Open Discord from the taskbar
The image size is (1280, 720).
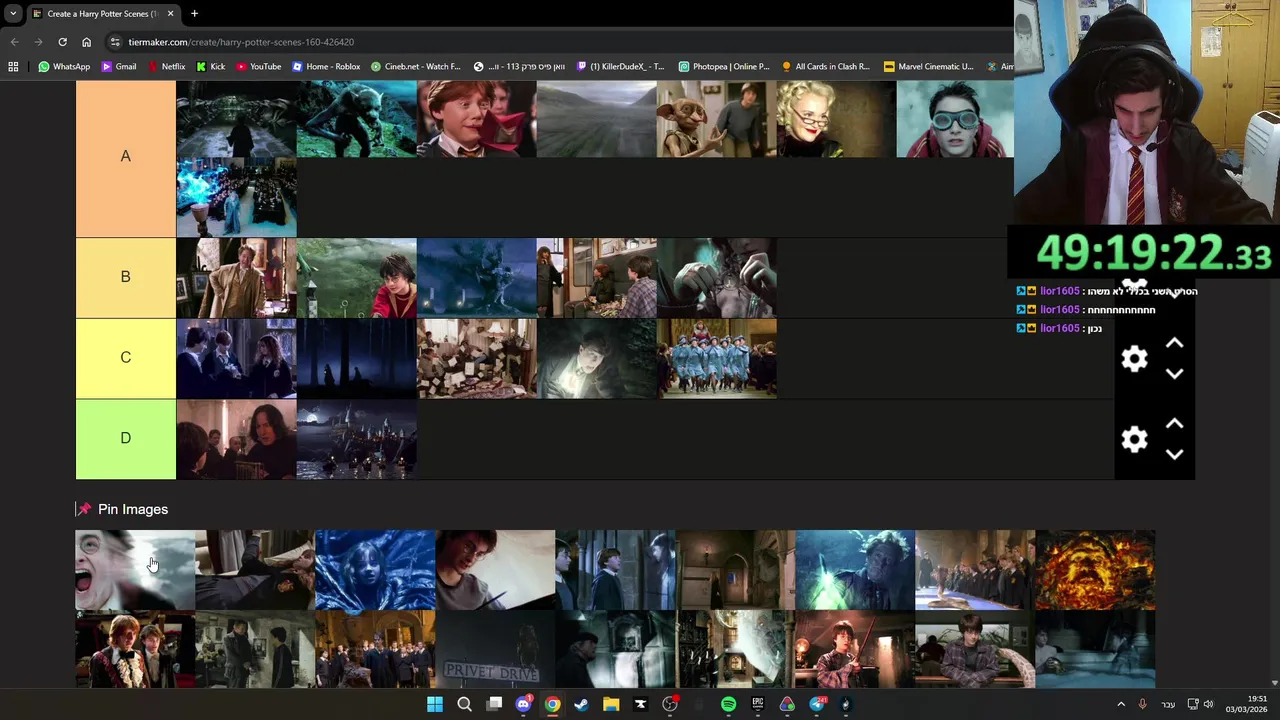point(523,704)
